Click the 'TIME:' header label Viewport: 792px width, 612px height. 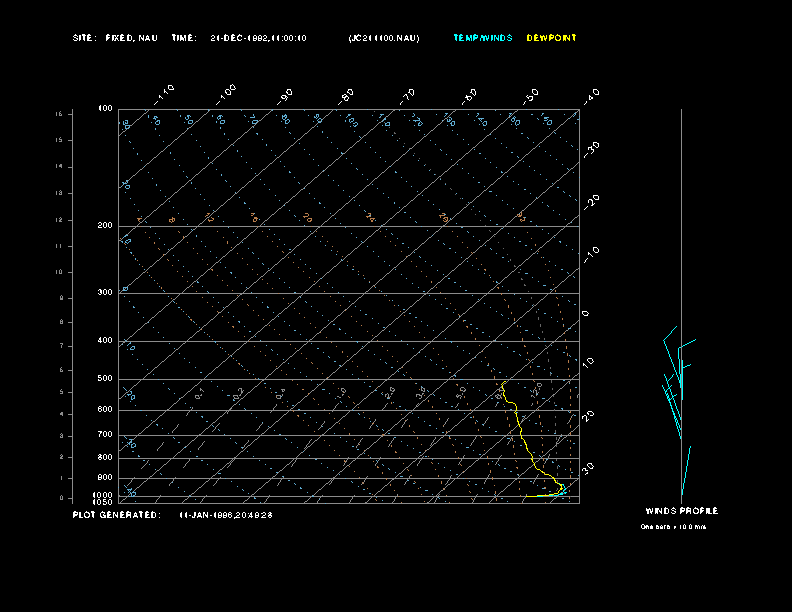point(184,38)
